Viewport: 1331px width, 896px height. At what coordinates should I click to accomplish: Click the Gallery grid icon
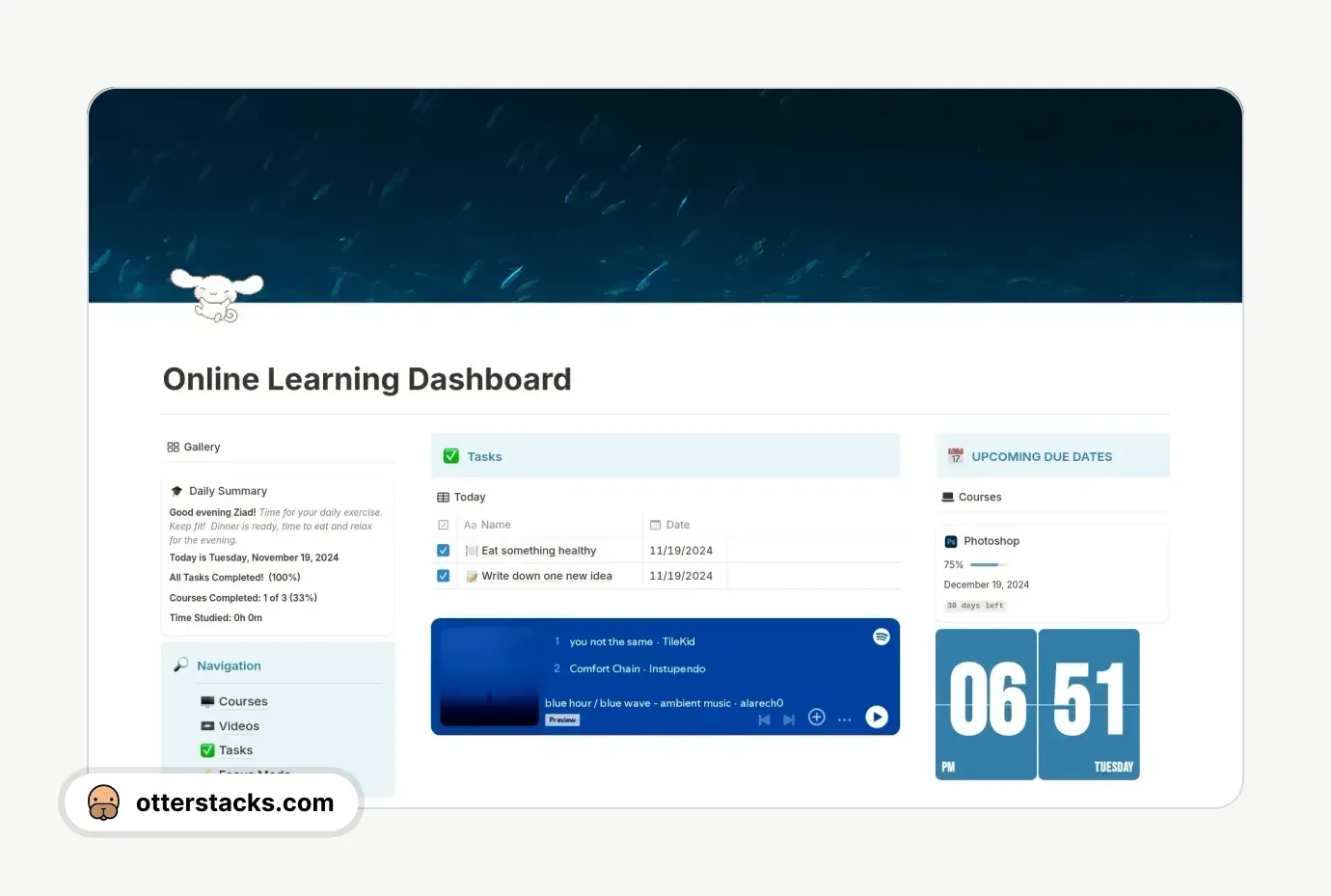pos(173,447)
